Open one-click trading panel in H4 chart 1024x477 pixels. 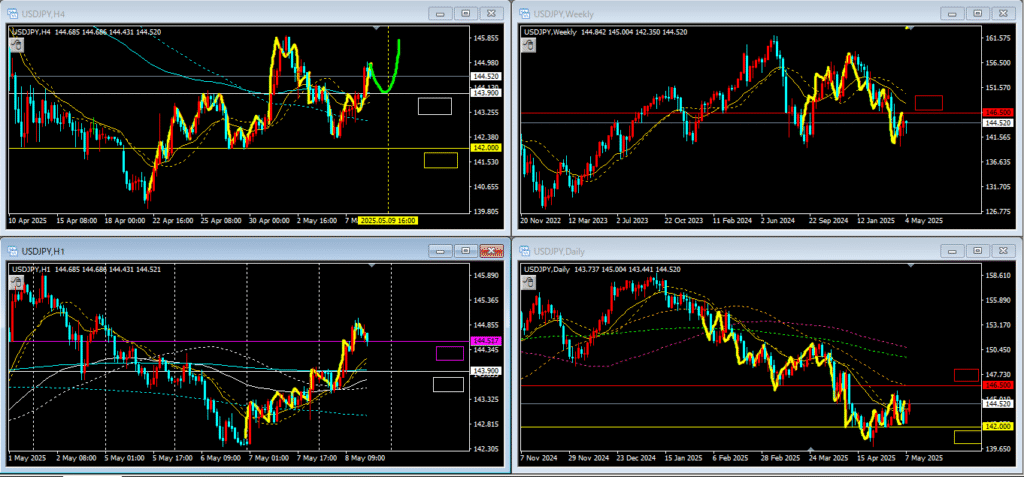pos(17,44)
